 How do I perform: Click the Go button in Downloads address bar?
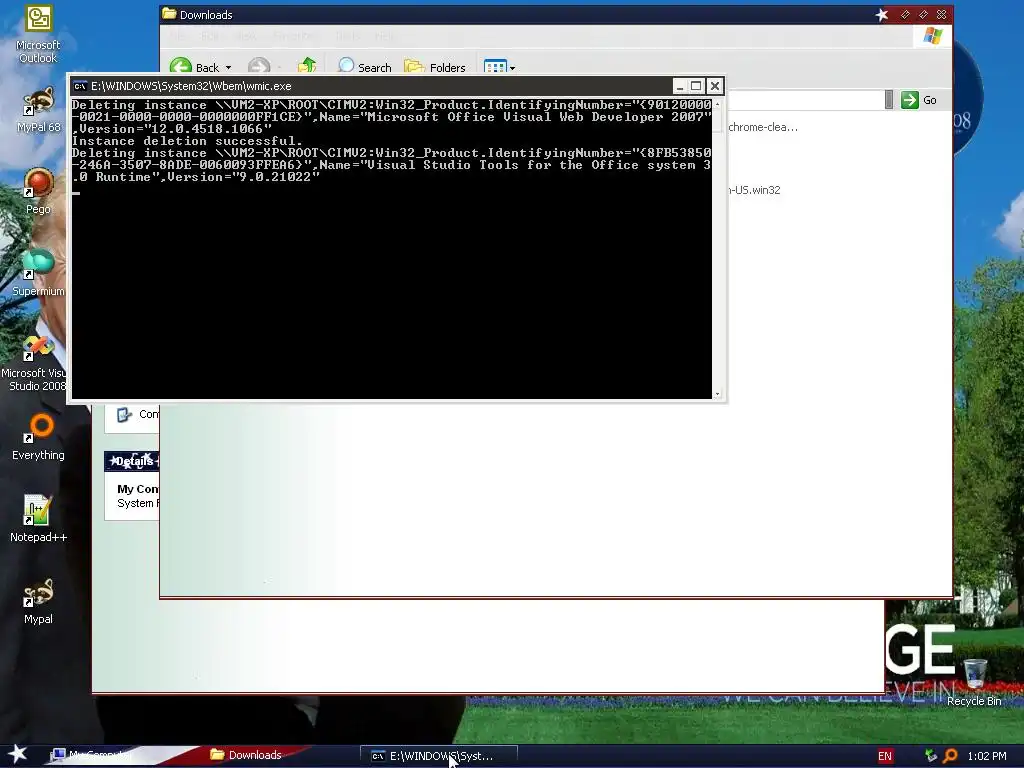919,100
